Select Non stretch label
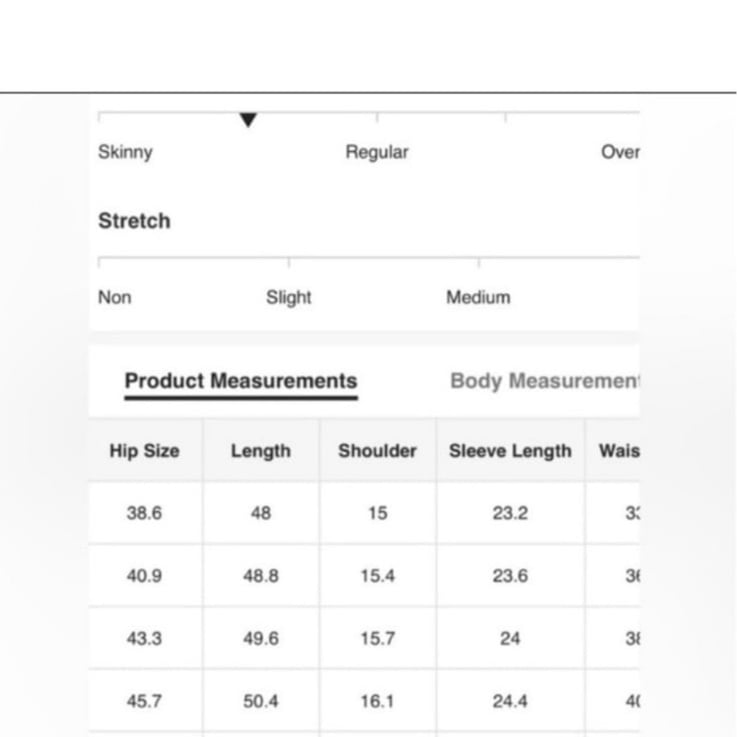Screen dimensions: 737x737 115,298
